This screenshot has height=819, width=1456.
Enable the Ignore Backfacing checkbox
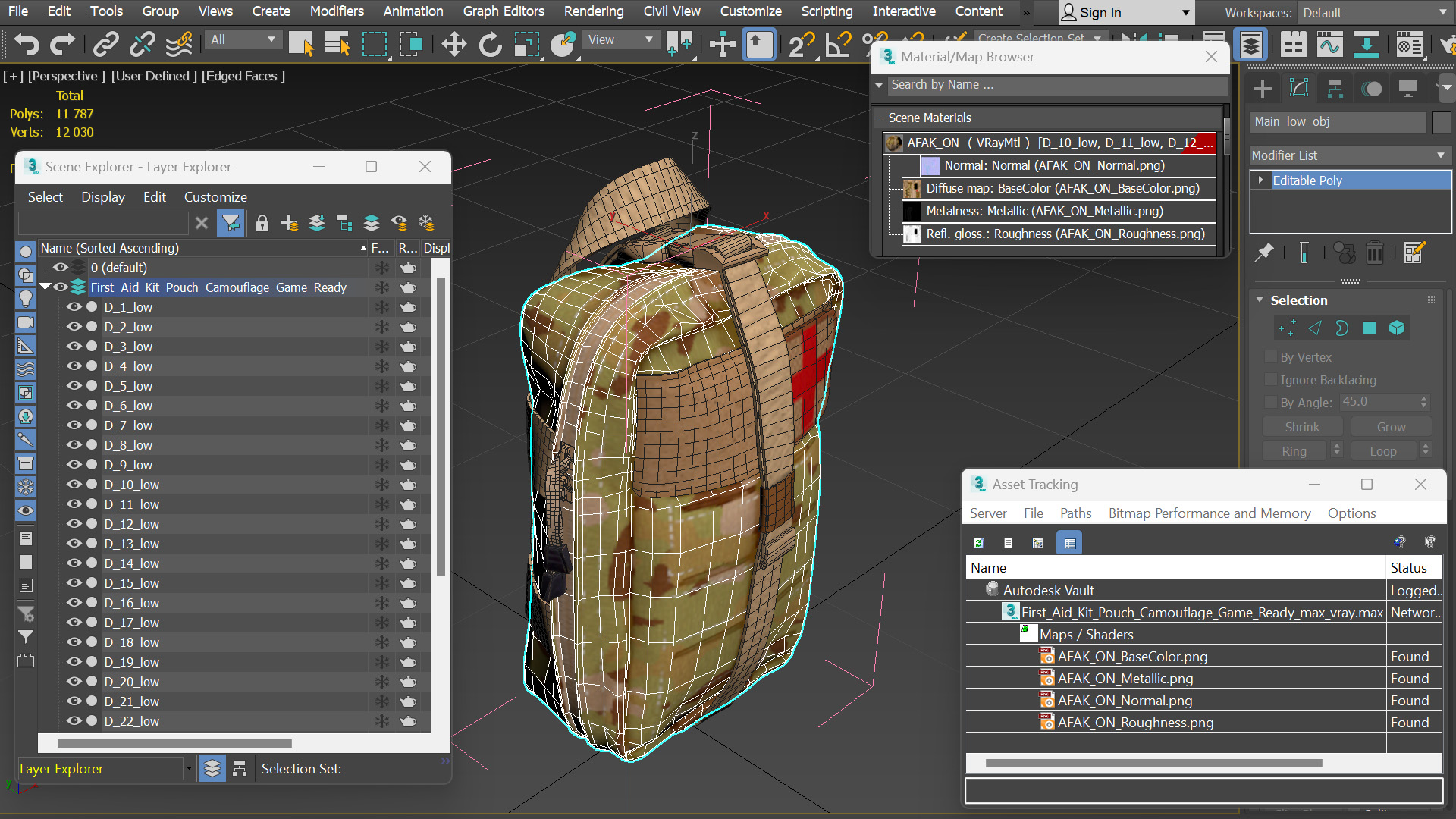1271,380
